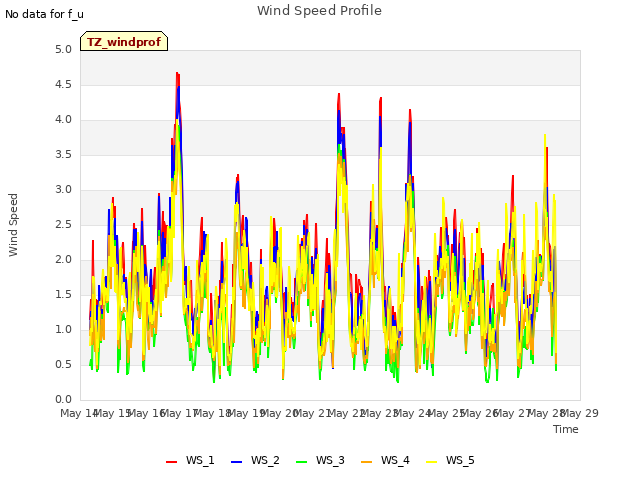Click the orange WS_4 legend swatch
Screen dimensions: 640x480
(367, 462)
